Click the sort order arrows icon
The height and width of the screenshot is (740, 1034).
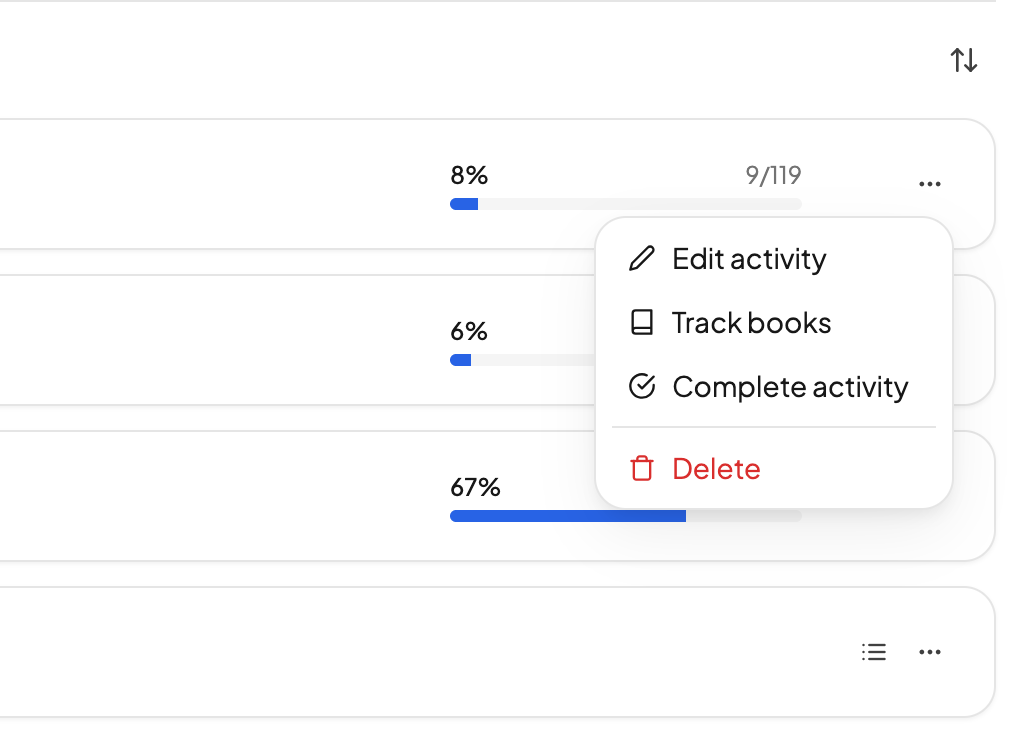[963, 60]
